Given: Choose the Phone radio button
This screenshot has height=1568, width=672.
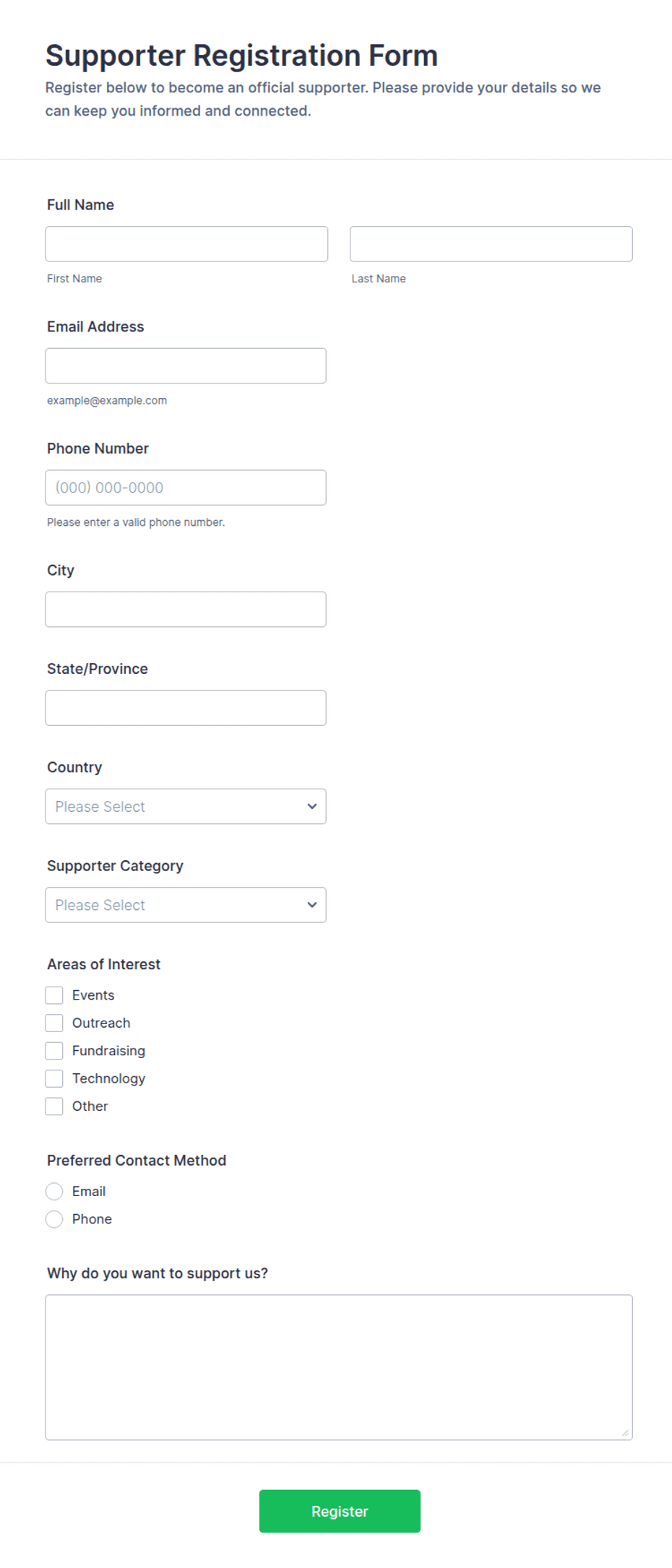Looking at the screenshot, I should [x=54, y=1220].
